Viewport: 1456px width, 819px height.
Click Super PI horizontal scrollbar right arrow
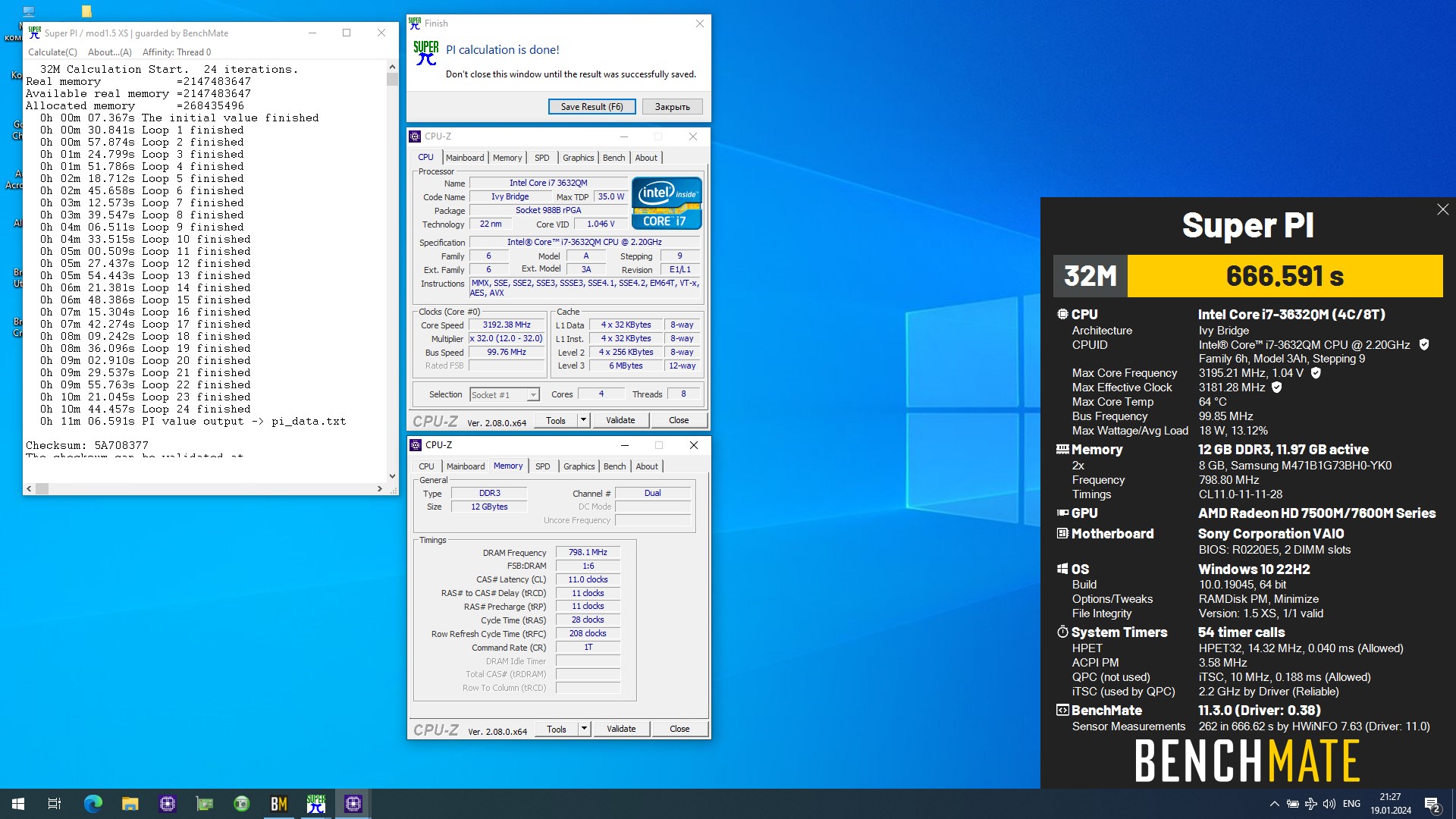[379, 489]
